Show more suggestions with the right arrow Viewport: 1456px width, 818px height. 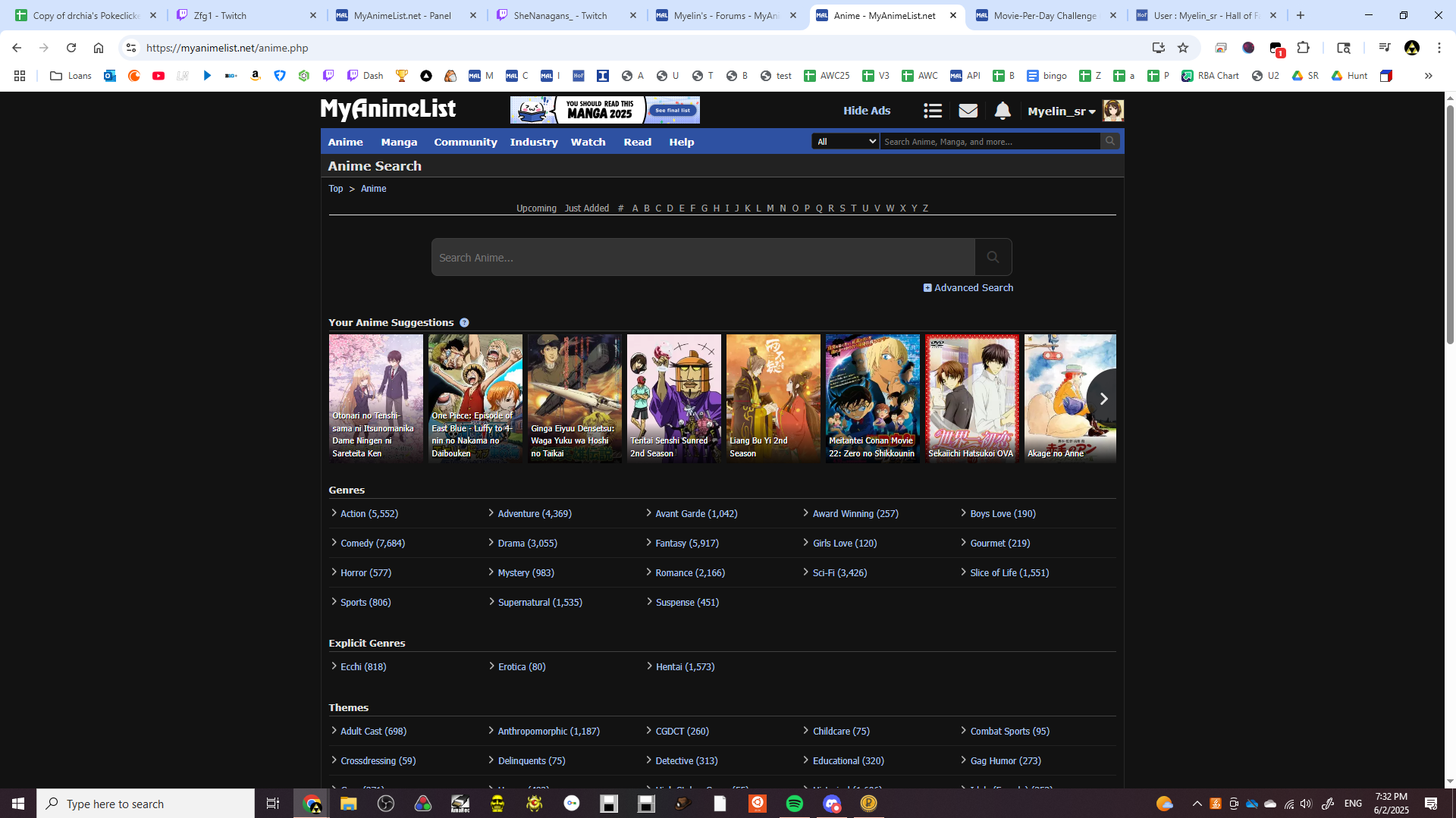coord(1103,399)
